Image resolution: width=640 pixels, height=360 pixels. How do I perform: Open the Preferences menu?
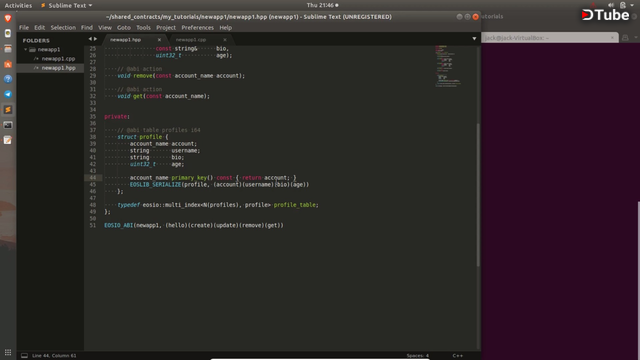tap(198, 28)
